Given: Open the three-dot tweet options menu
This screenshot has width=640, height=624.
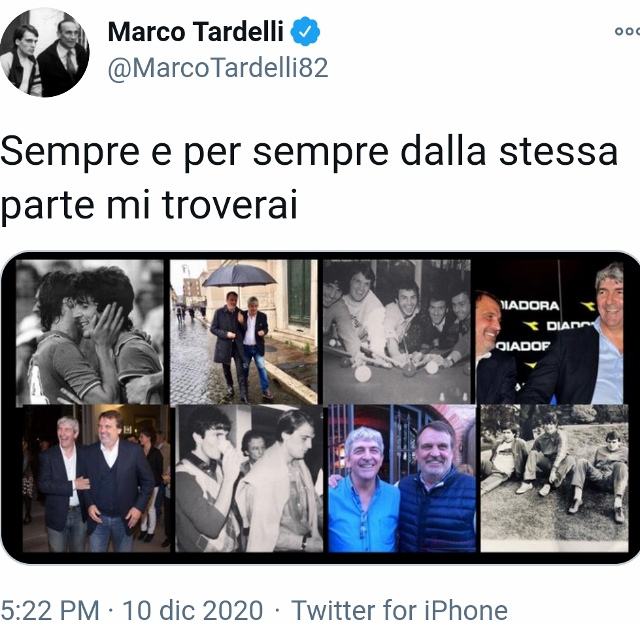Looking at the screenshot, I should tap(628, 31).
